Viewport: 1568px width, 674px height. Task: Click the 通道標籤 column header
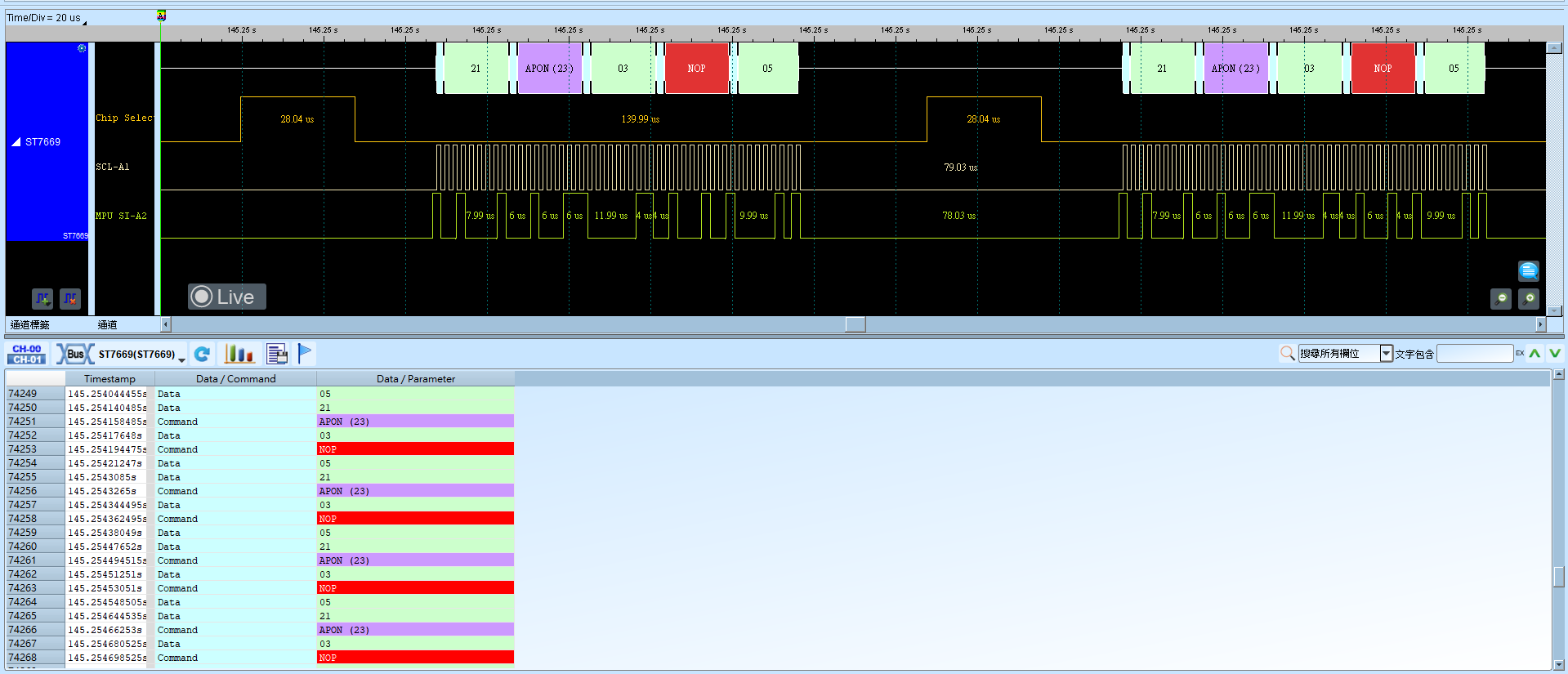point(30,325)
